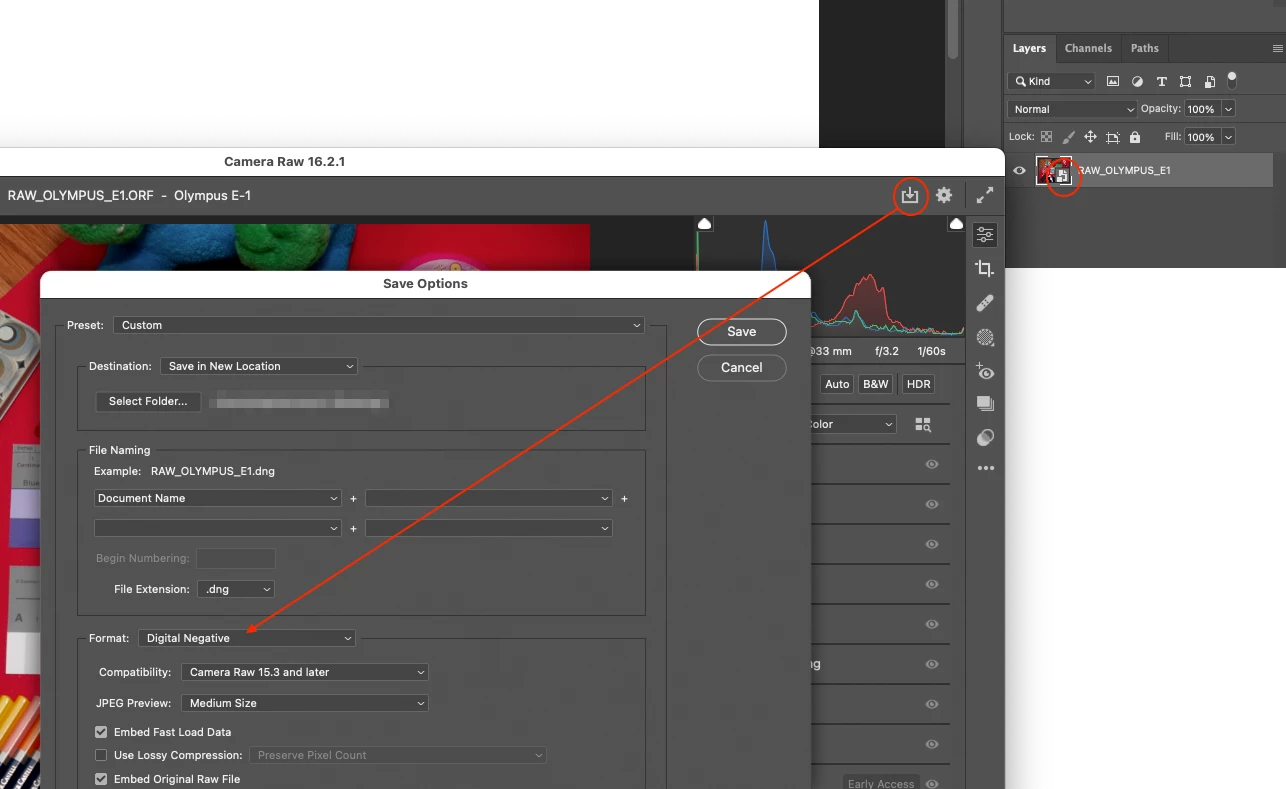Open the File Extension .dng dropdown
Screen dimensions: 1286x789
click(x=235, y=589)
